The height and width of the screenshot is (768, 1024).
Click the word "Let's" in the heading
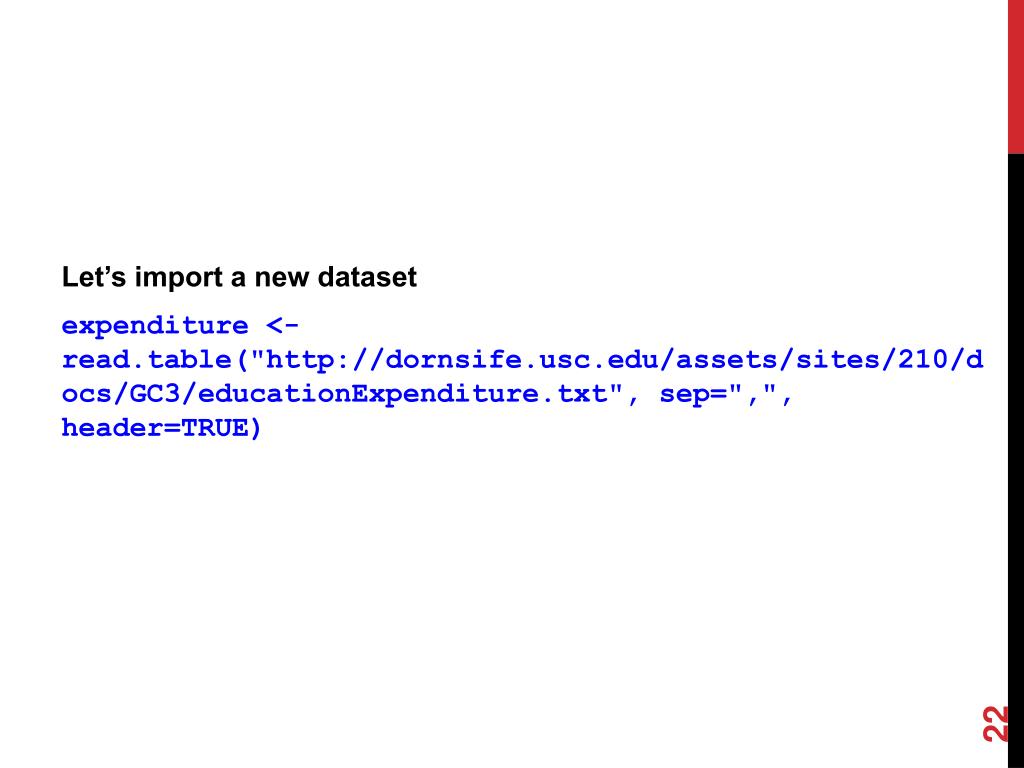(95, 278)
